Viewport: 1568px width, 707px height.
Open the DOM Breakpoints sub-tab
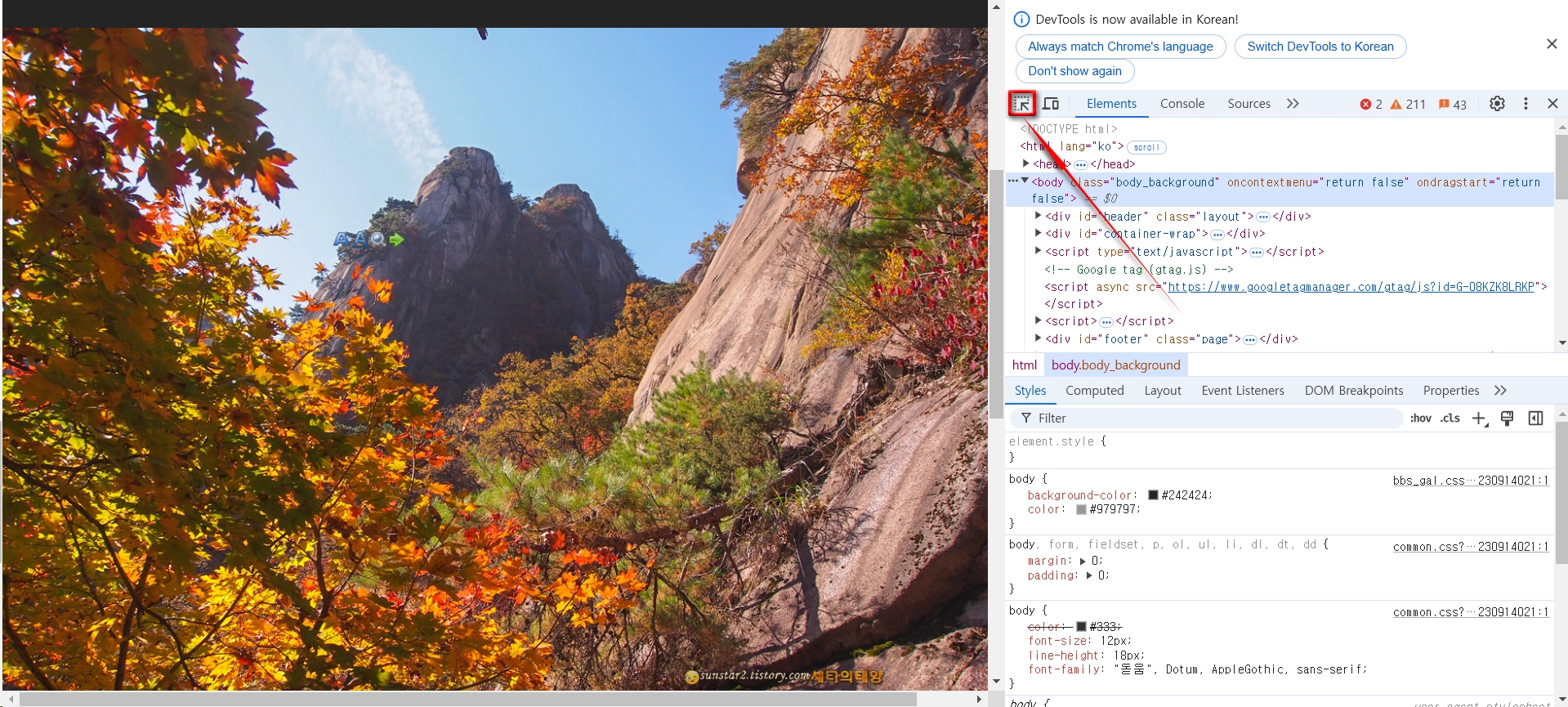pos(1354,391)
